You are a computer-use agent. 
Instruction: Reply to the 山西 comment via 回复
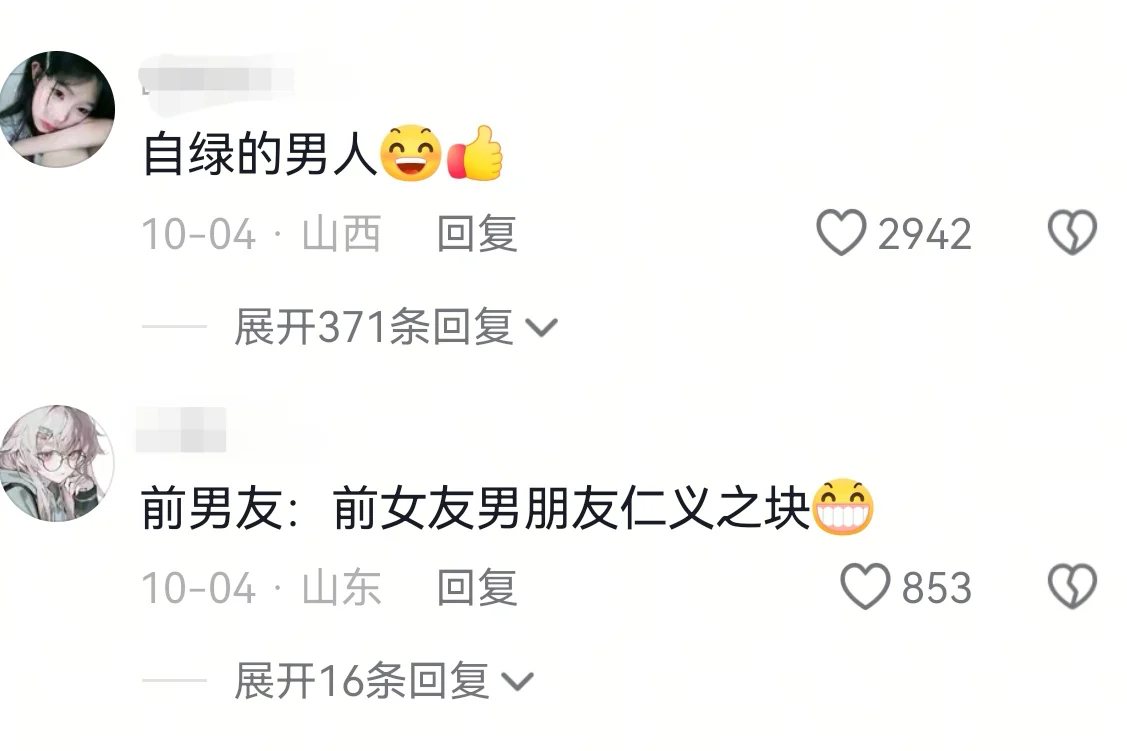coord(477,234)
